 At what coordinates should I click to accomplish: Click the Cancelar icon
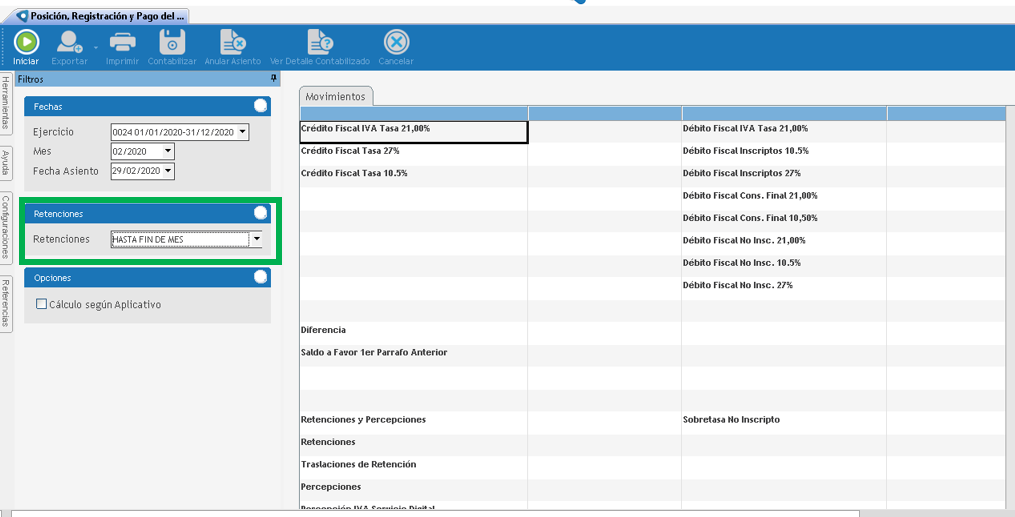(x=396, y=42)
